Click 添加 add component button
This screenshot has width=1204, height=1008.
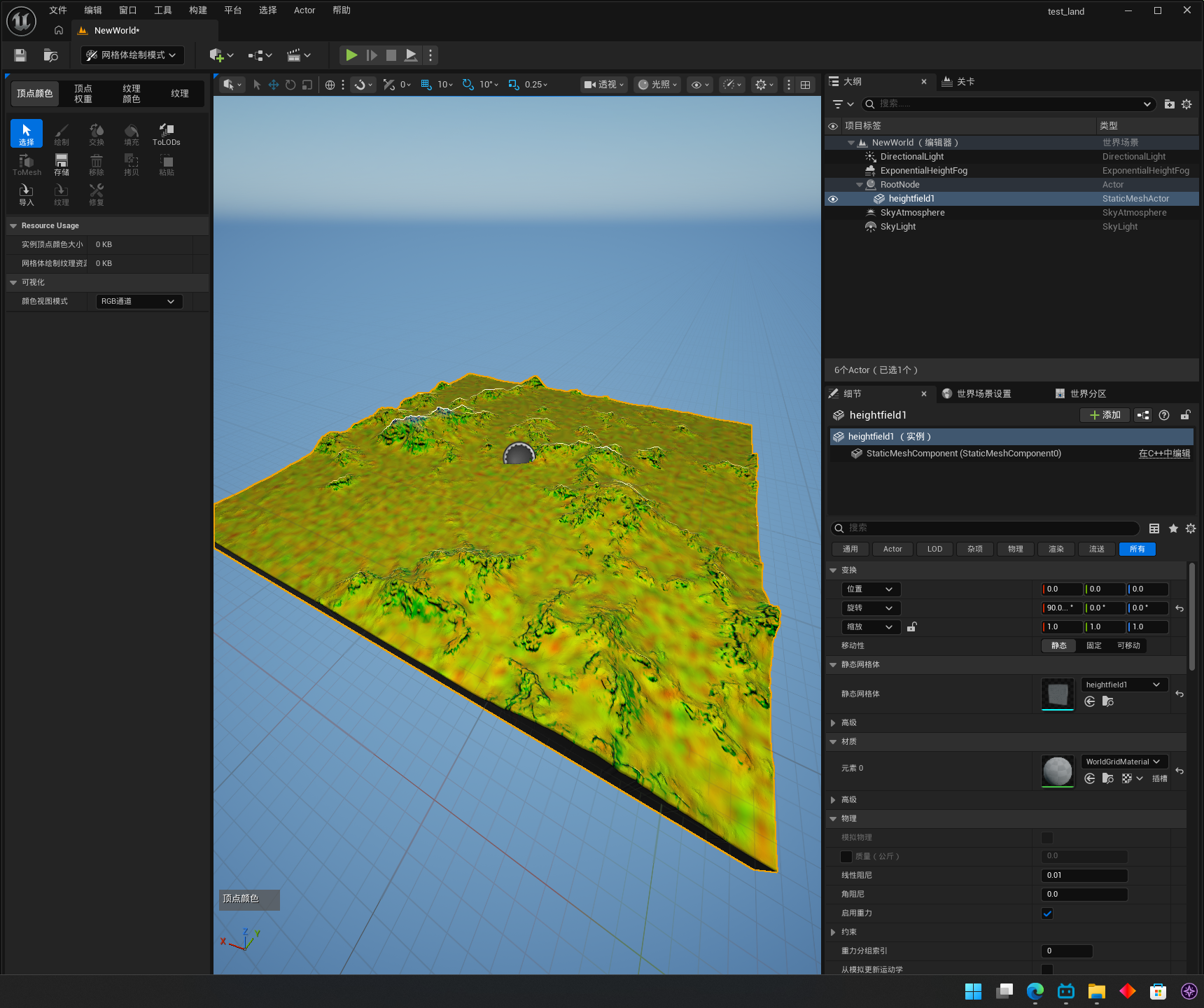click(1105, 415)
